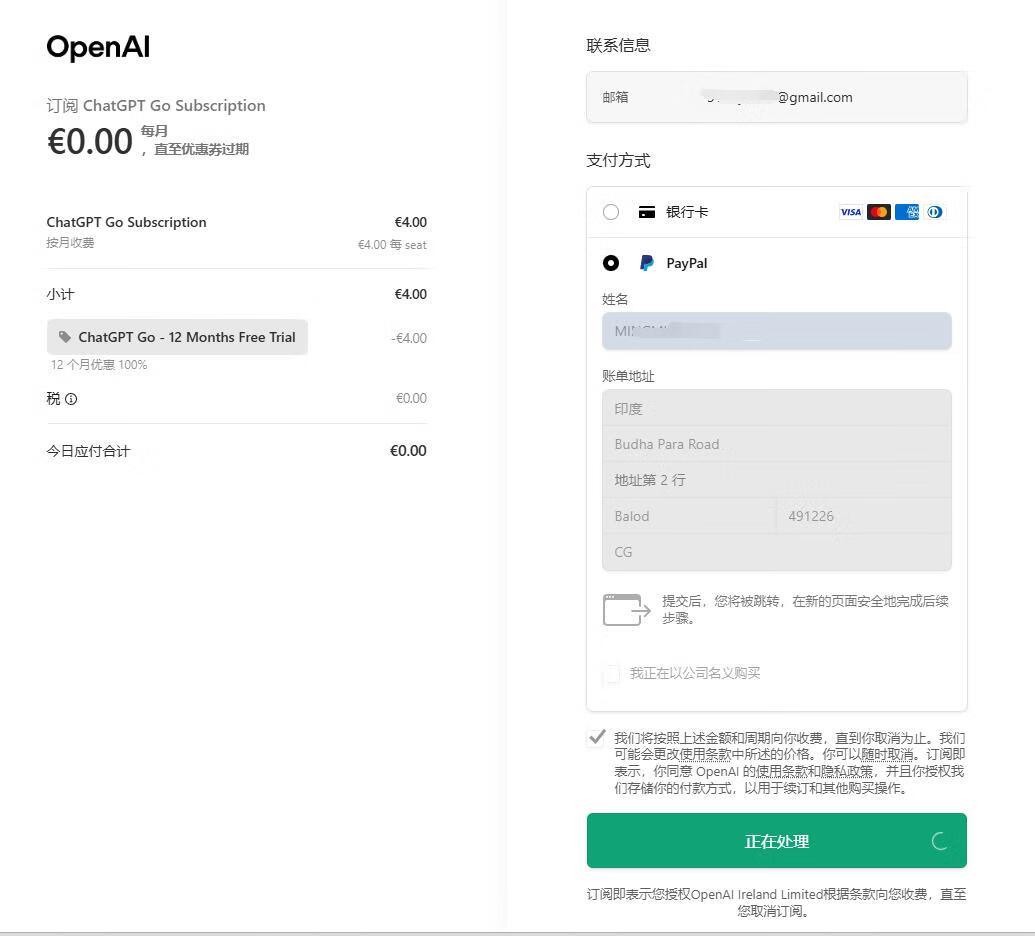
Task: Select the 银行卡 payment radio button
Action: click(611, 212)
